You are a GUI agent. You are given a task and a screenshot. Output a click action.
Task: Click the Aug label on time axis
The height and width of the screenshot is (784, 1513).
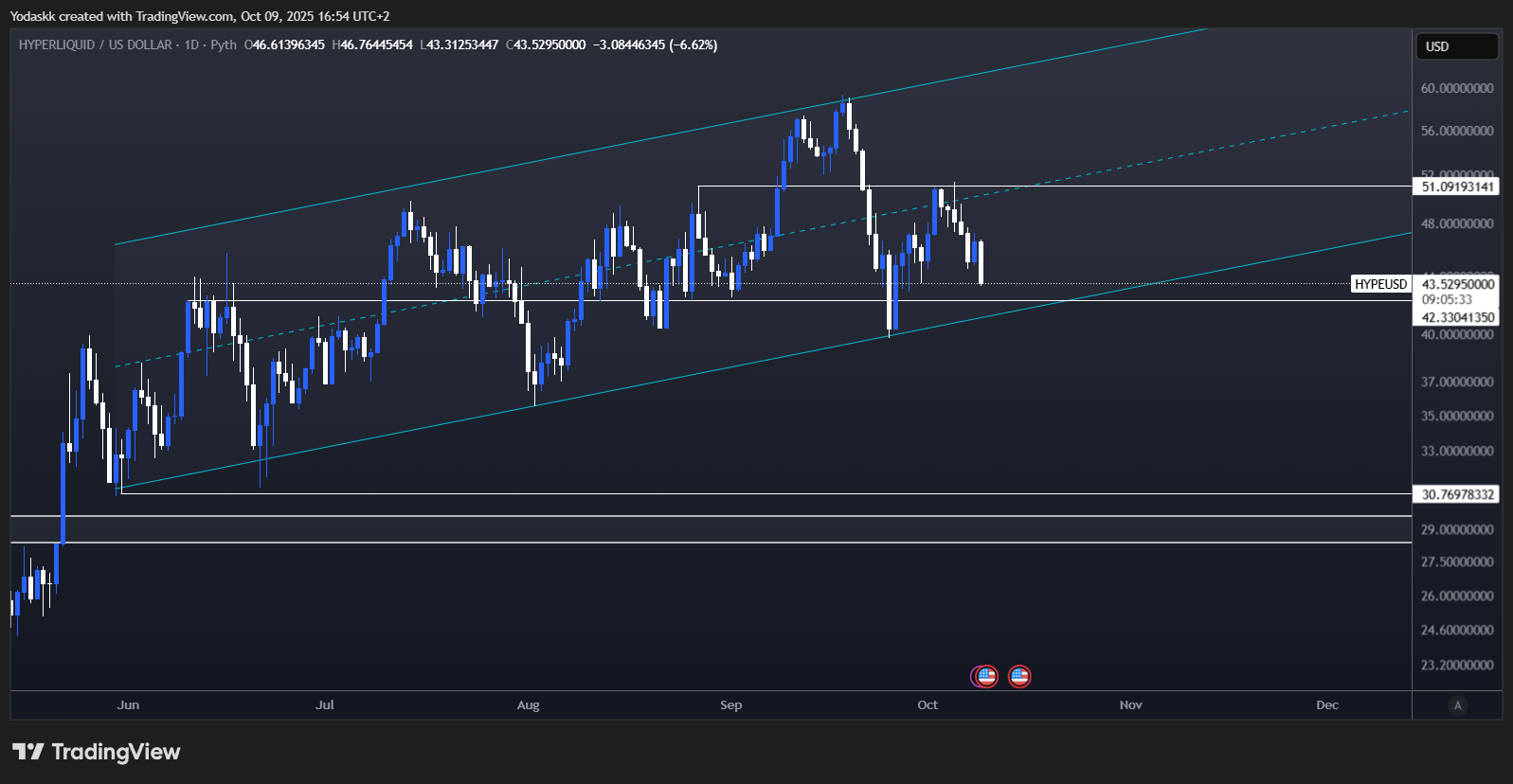click(x=528, y=705)
